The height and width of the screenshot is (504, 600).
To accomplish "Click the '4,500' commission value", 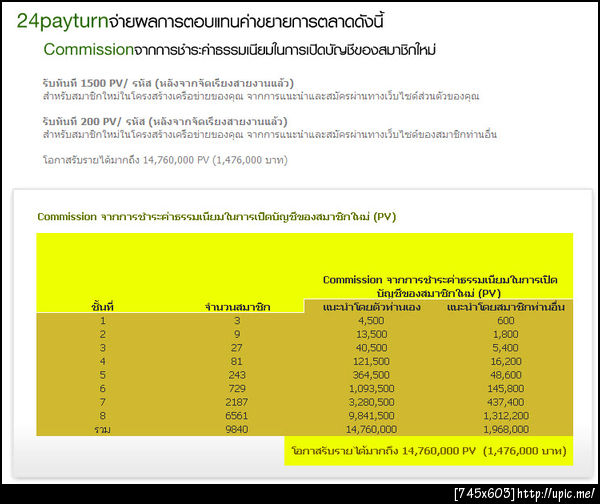I will tap(371, 321).
